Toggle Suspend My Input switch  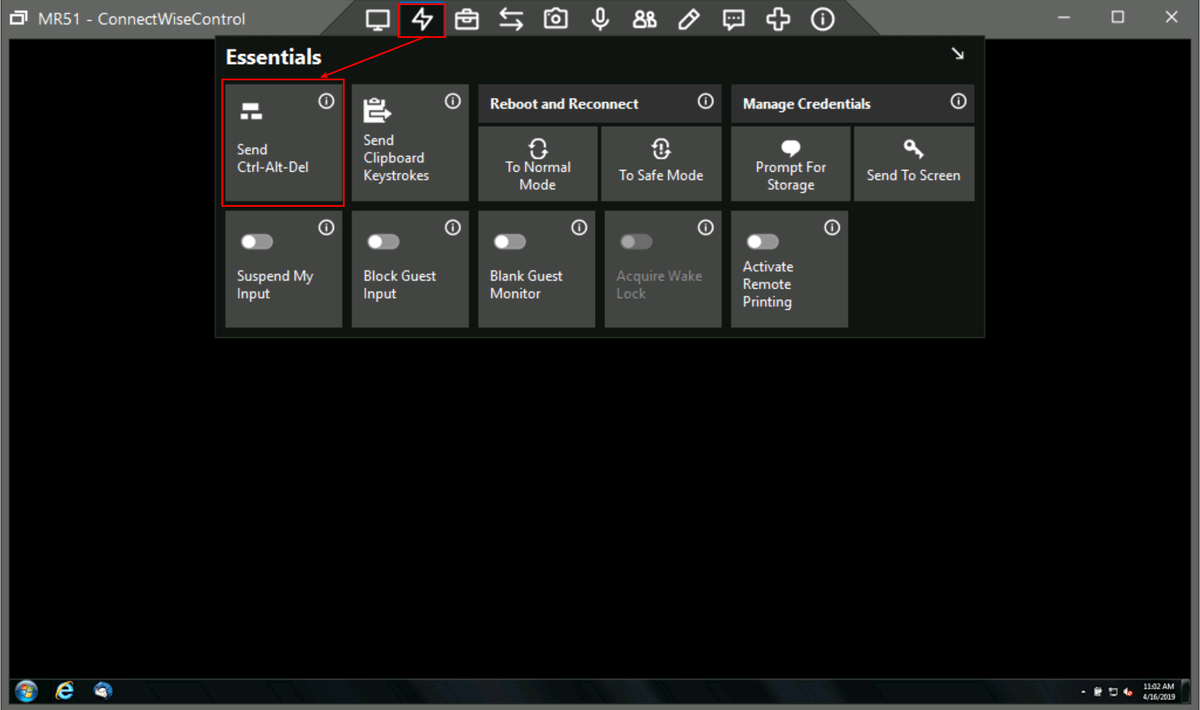(x=257, y=242)
